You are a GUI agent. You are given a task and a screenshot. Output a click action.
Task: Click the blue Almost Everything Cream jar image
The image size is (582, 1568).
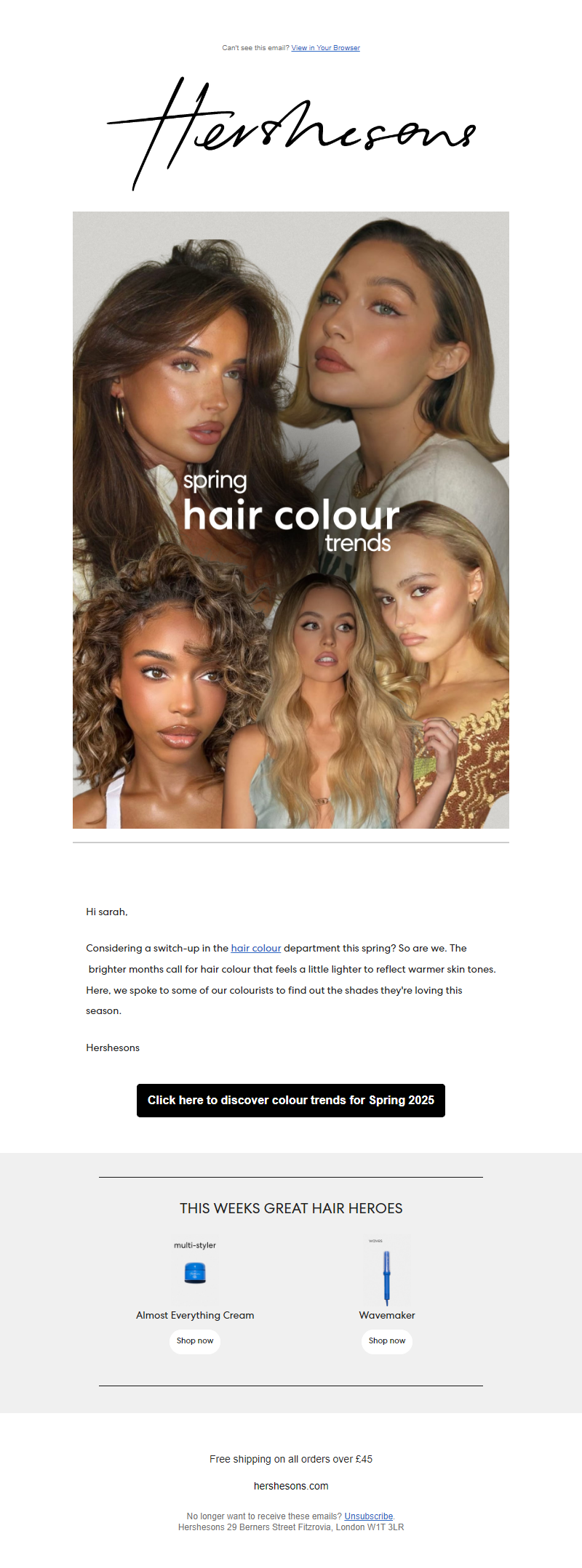click(x=195, y=1273)
